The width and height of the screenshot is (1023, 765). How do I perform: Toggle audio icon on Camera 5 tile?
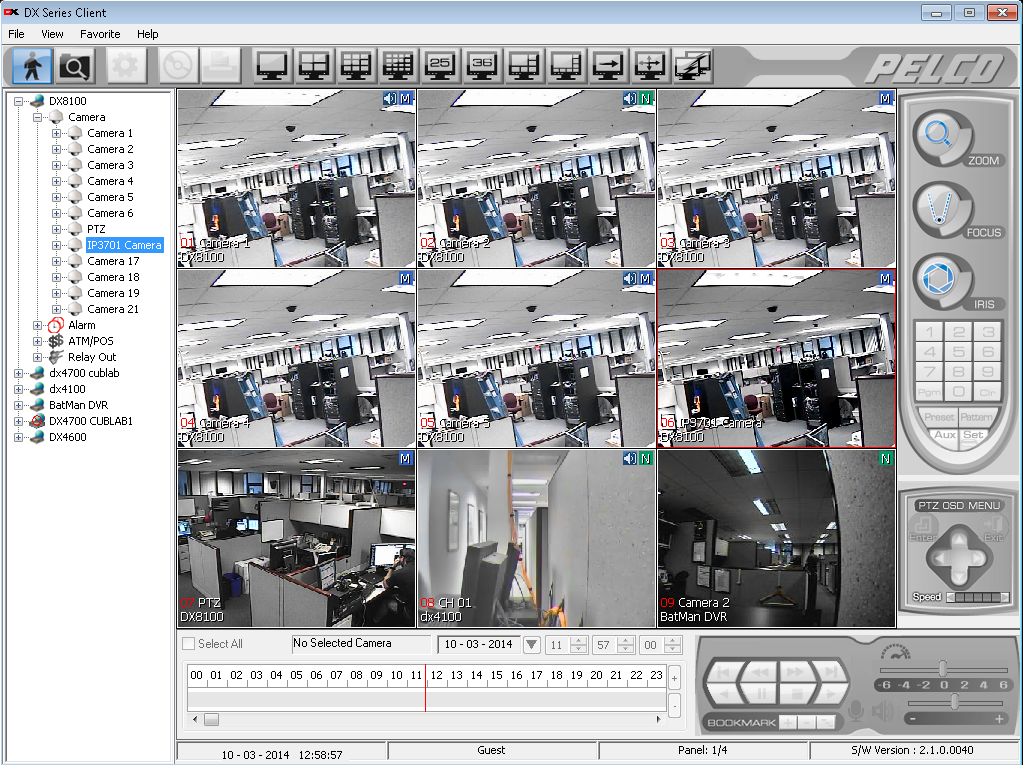[630, 278]
